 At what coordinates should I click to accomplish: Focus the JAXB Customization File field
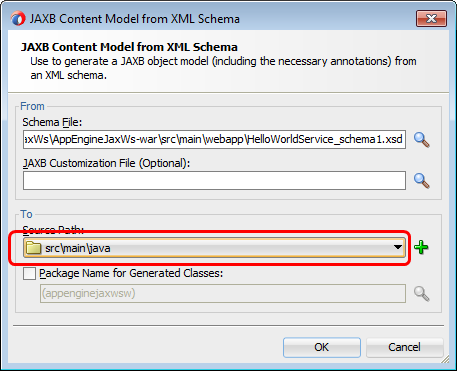(x=214, y=180)
